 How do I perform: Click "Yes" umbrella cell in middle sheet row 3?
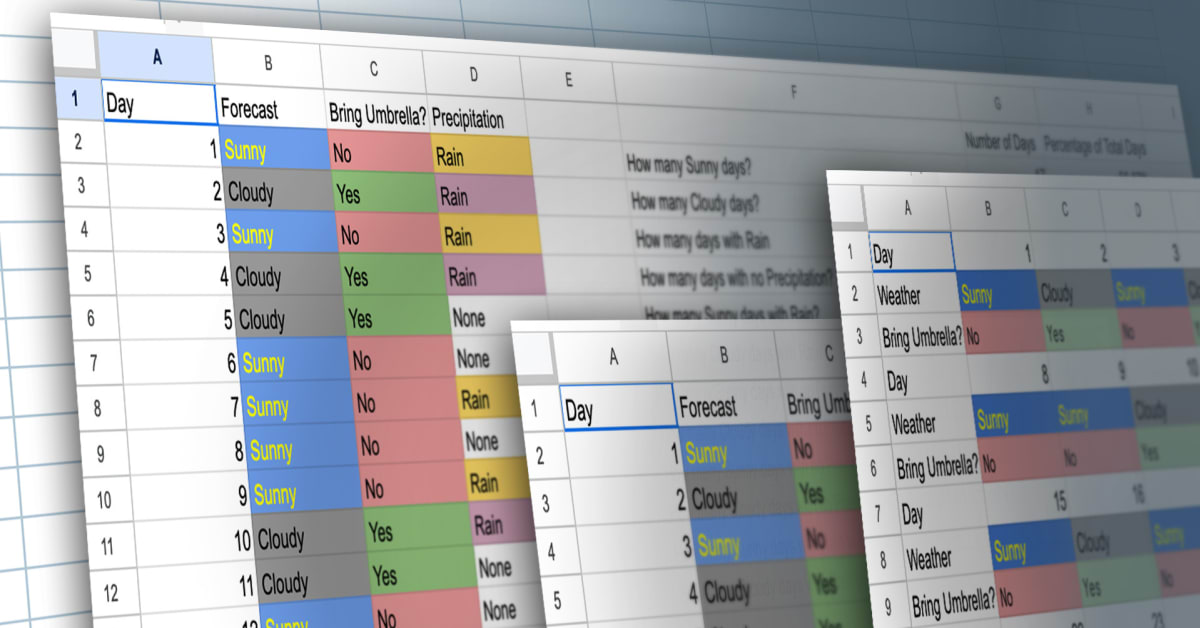pyautogui.click(x=826, y=492)
